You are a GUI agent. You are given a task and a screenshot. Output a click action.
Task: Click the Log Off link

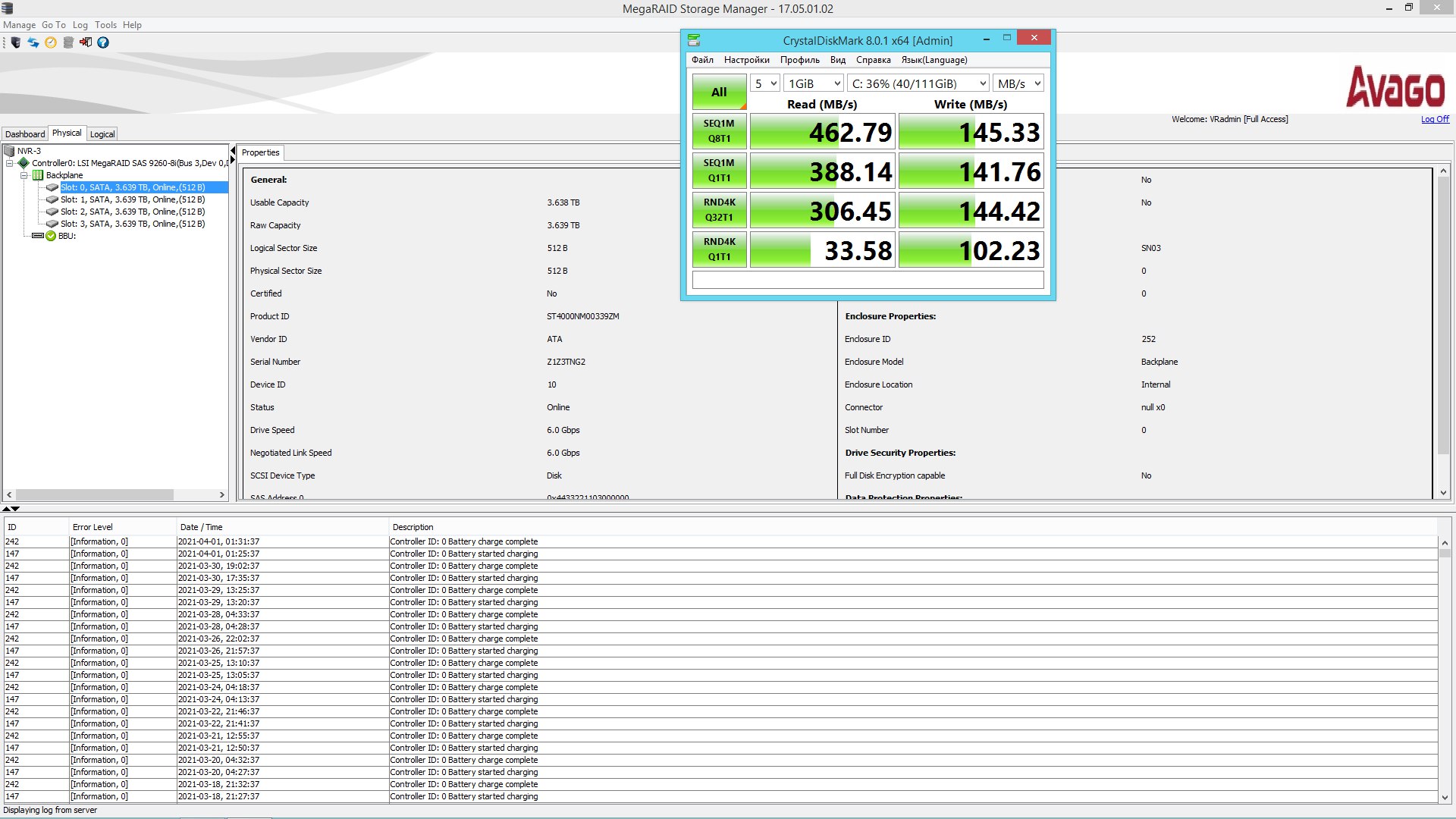1434,119
